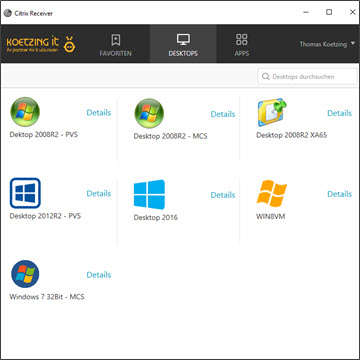360x360 pixels.
Task: Launch Windows 7 32Bit - MCS icon
Action: click(25, 274)
